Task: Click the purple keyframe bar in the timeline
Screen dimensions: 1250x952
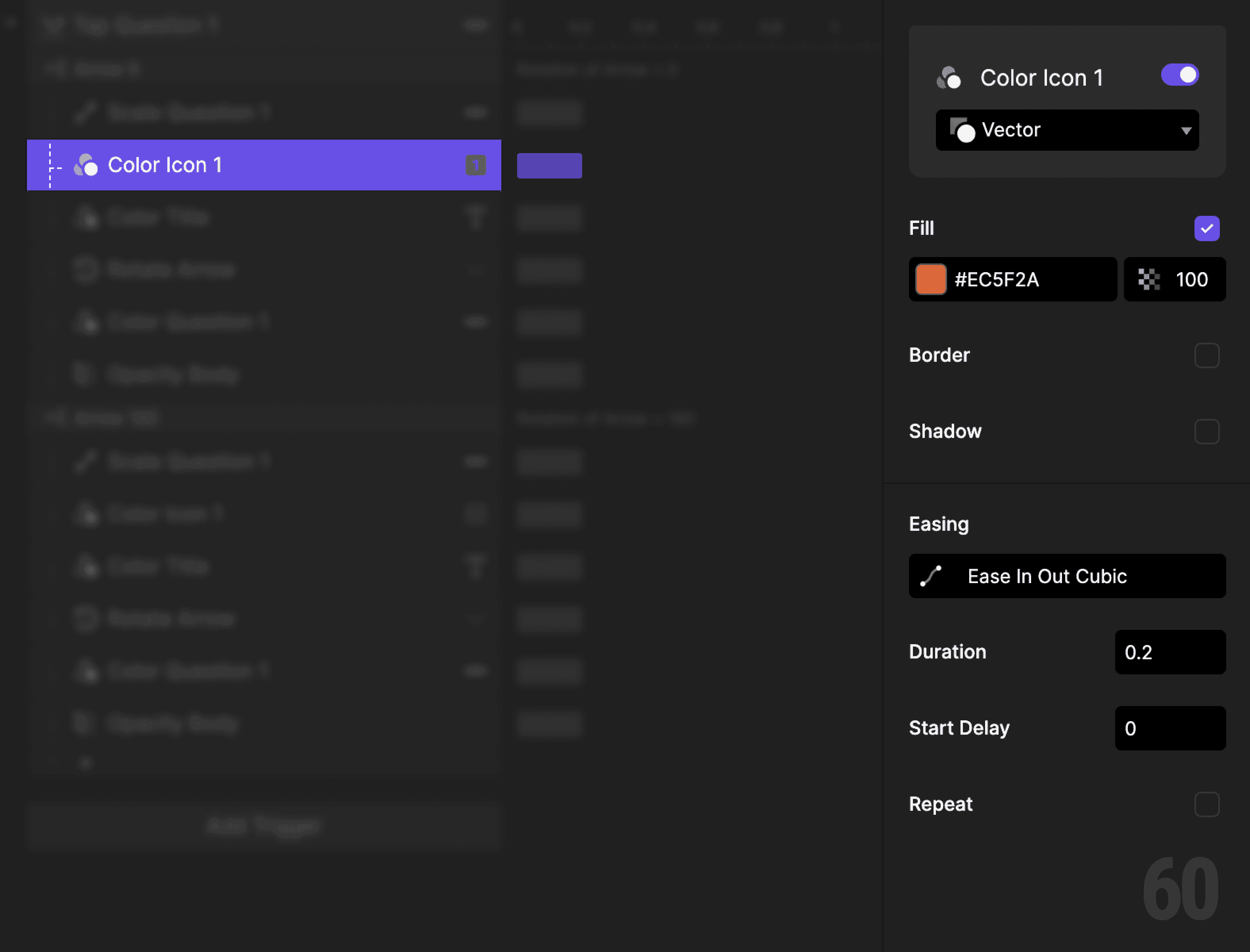Action: tap(549, 165)
